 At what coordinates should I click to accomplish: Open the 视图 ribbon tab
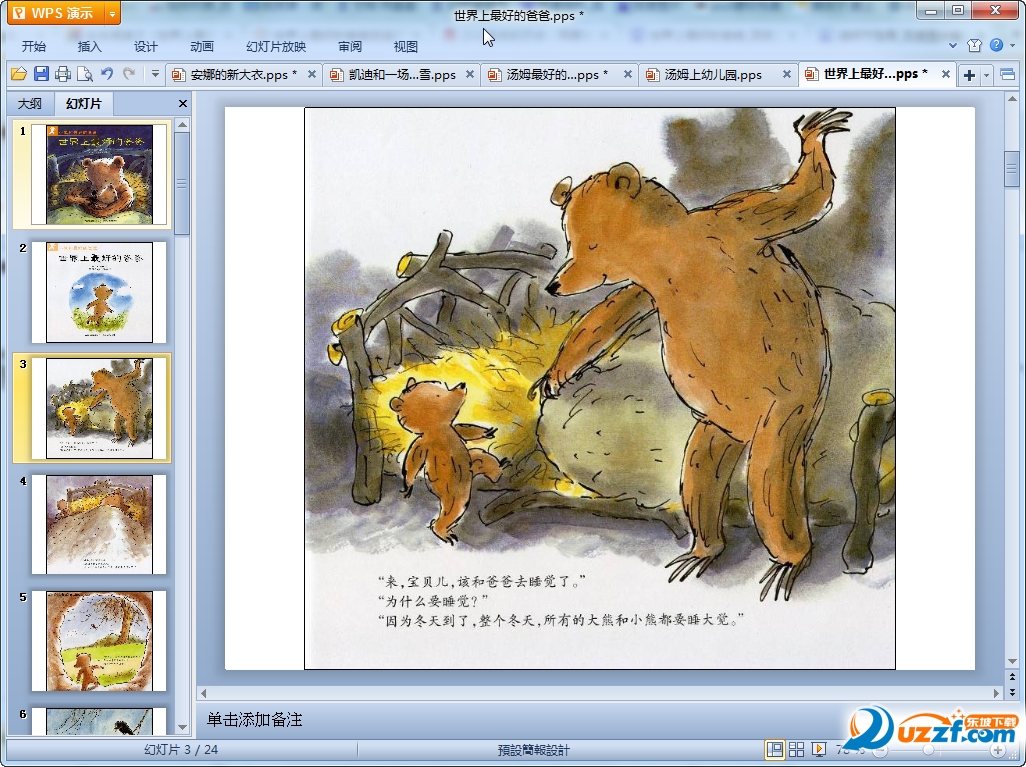(406, 46)
